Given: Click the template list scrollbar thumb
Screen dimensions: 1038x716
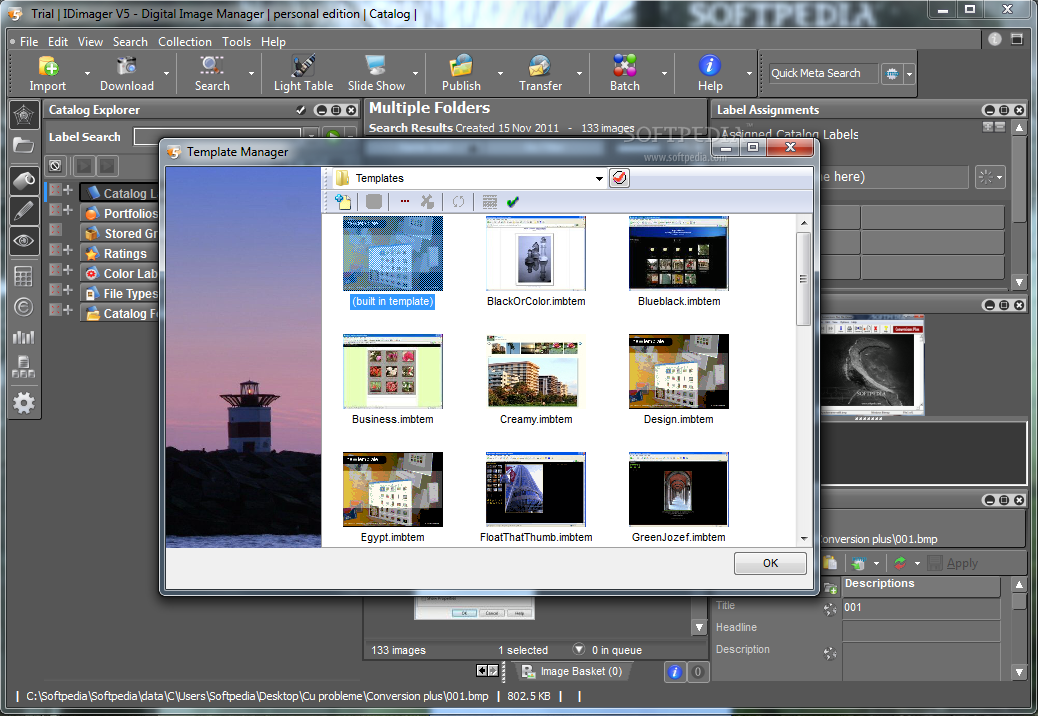Looking at the screenshot, I should pos(804,278).
